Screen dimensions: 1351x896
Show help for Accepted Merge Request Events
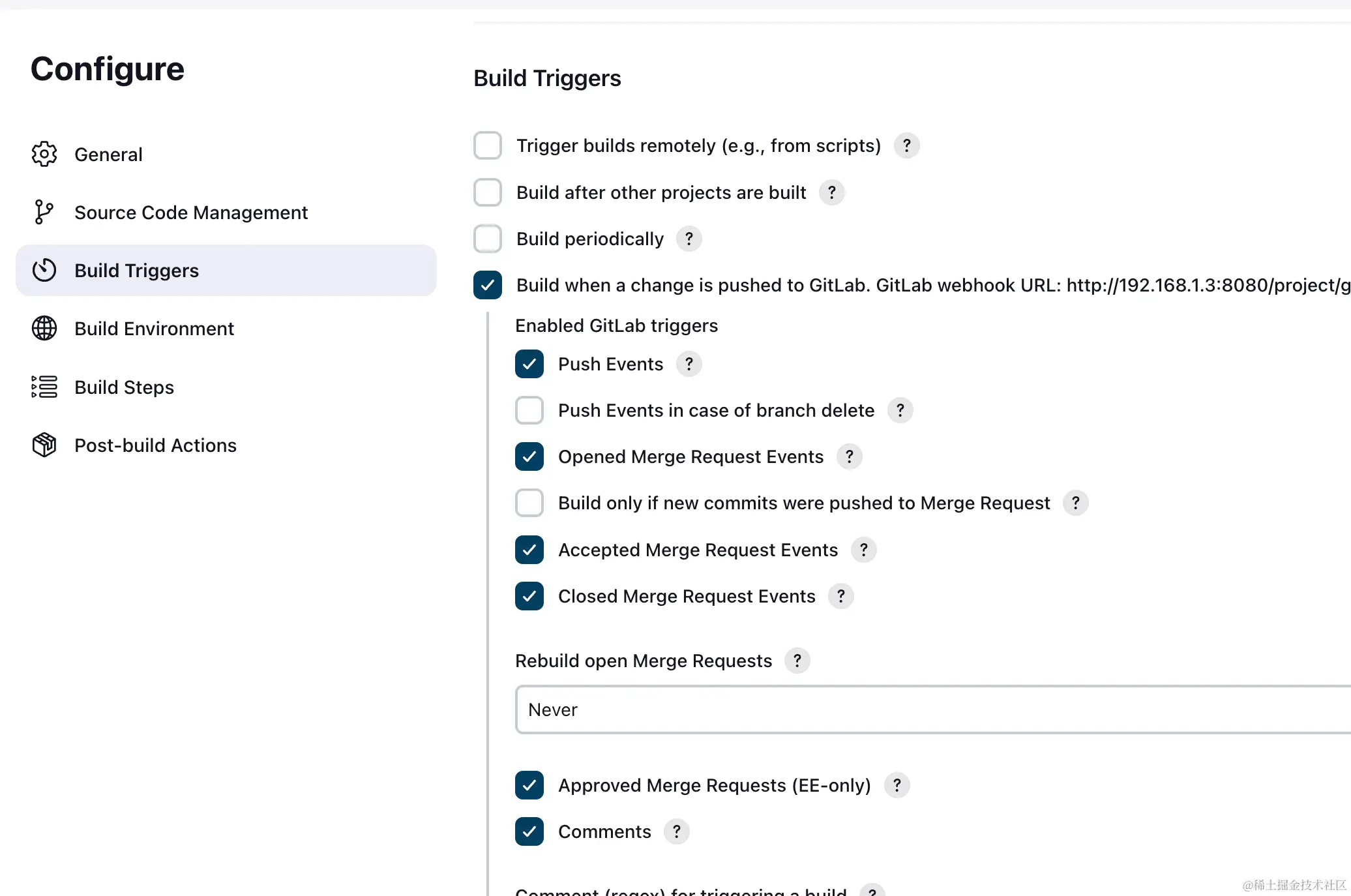(x=863, y=550)
